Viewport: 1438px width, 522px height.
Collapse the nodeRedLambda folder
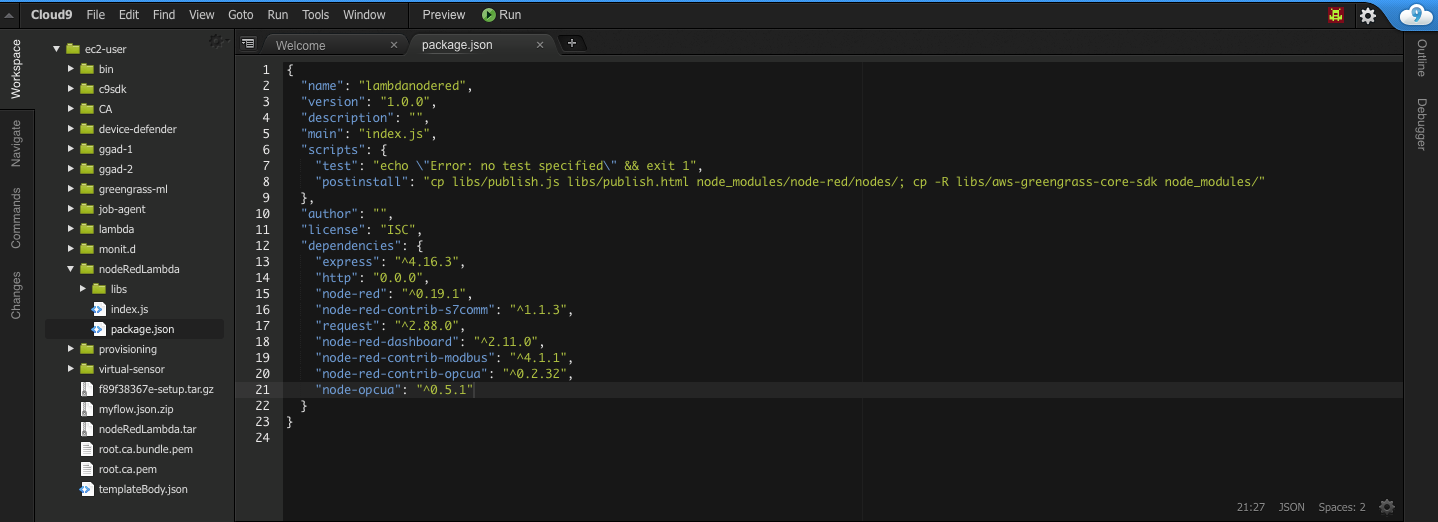tap(71, 269)
